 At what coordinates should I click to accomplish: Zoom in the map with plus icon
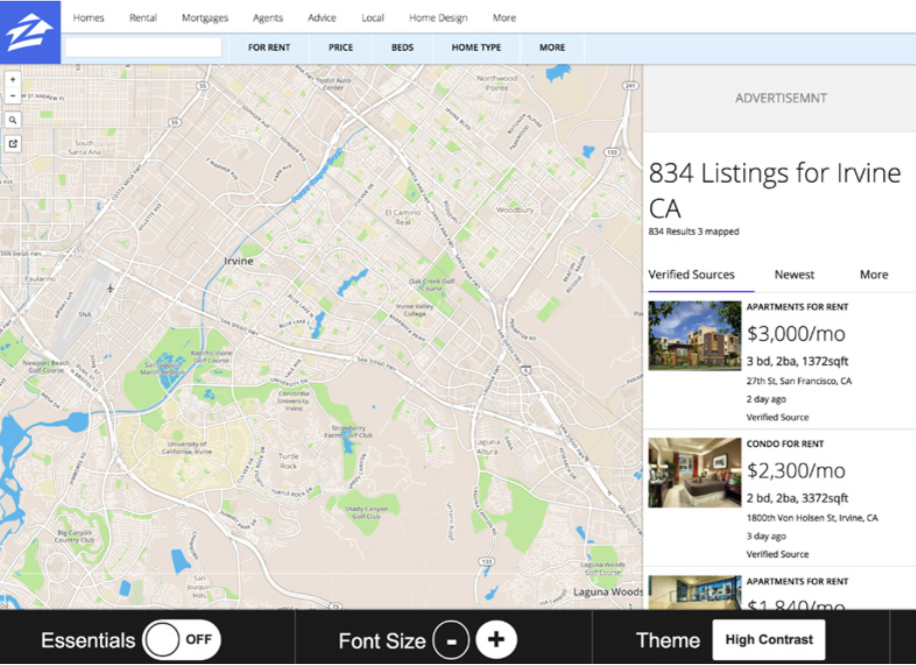13,79
